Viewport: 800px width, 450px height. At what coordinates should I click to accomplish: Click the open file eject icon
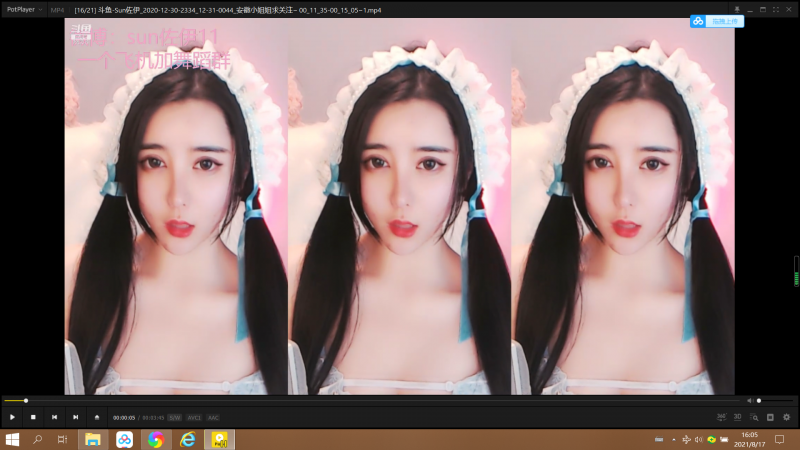tap(97, 417)
